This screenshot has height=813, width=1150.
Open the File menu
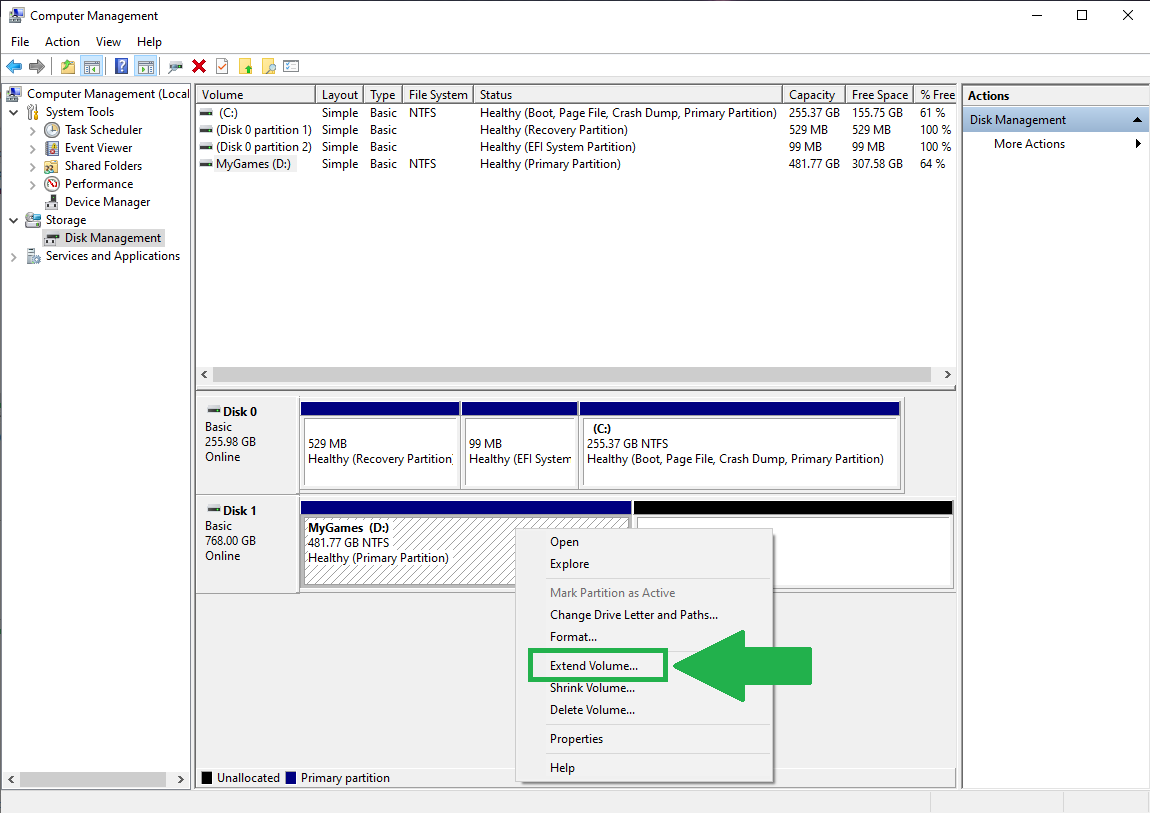[20, 42]
